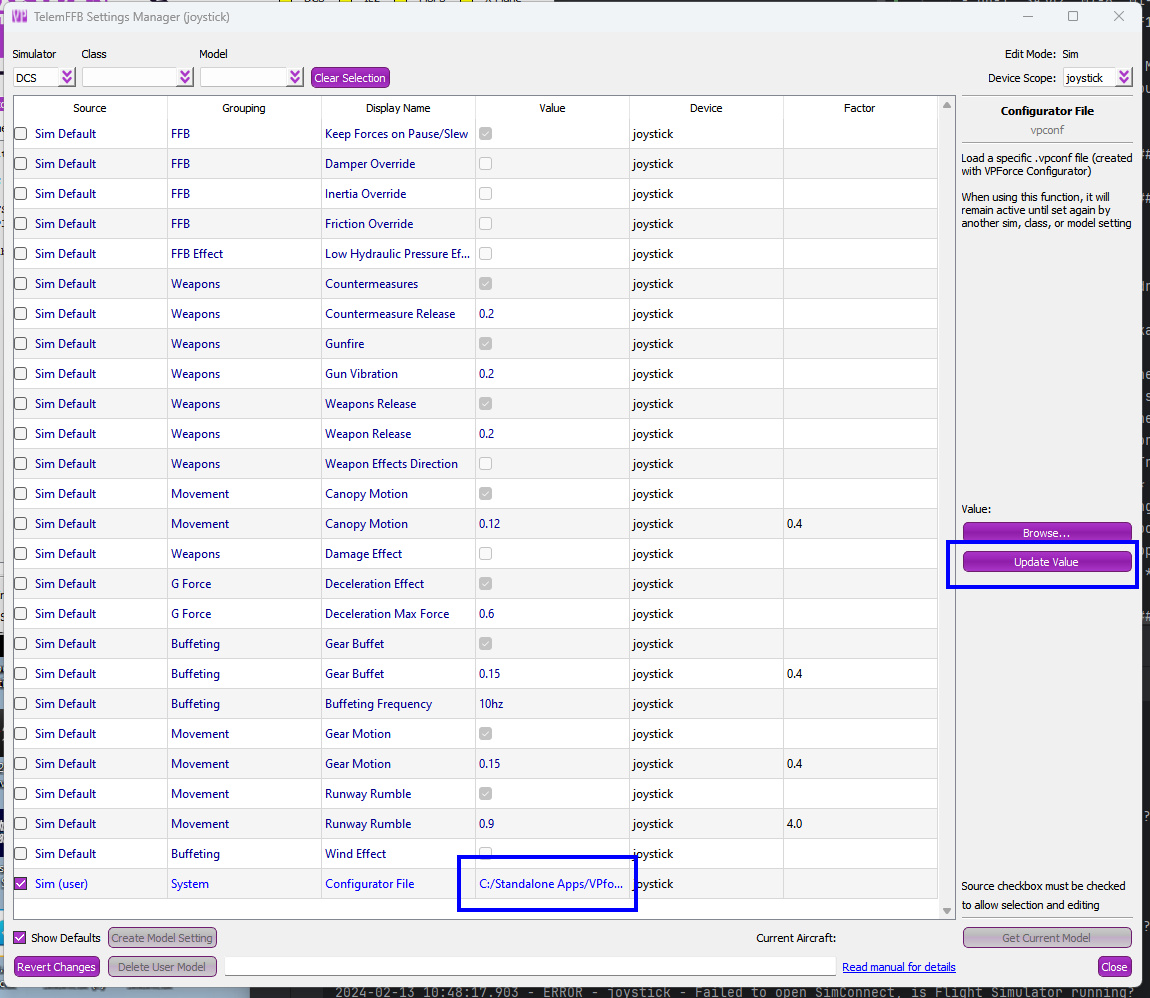Click the Gear Motion 0.15 value

(x=489, y=763)
